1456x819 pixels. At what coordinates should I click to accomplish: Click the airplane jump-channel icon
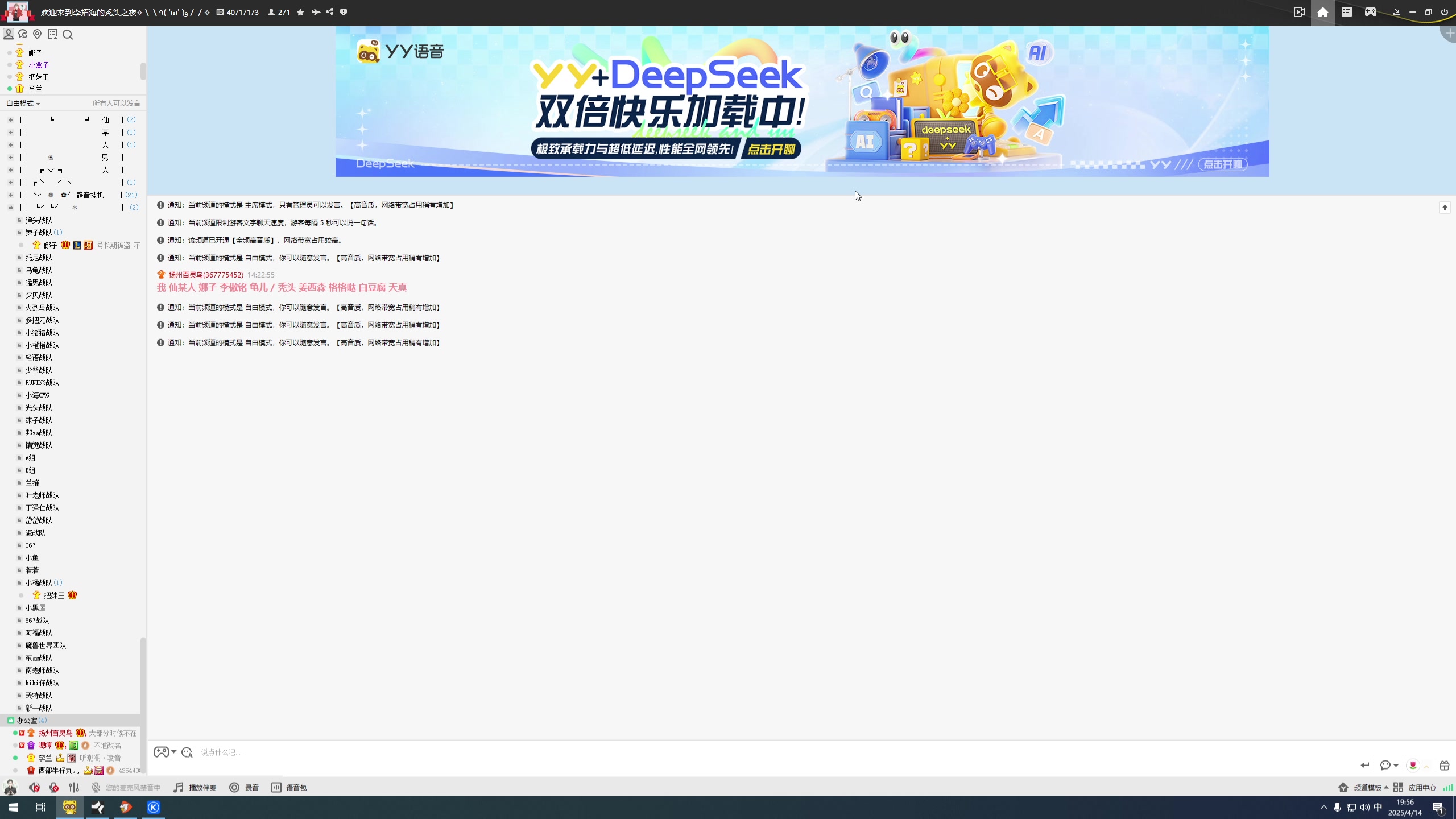[x=316, y=12]
